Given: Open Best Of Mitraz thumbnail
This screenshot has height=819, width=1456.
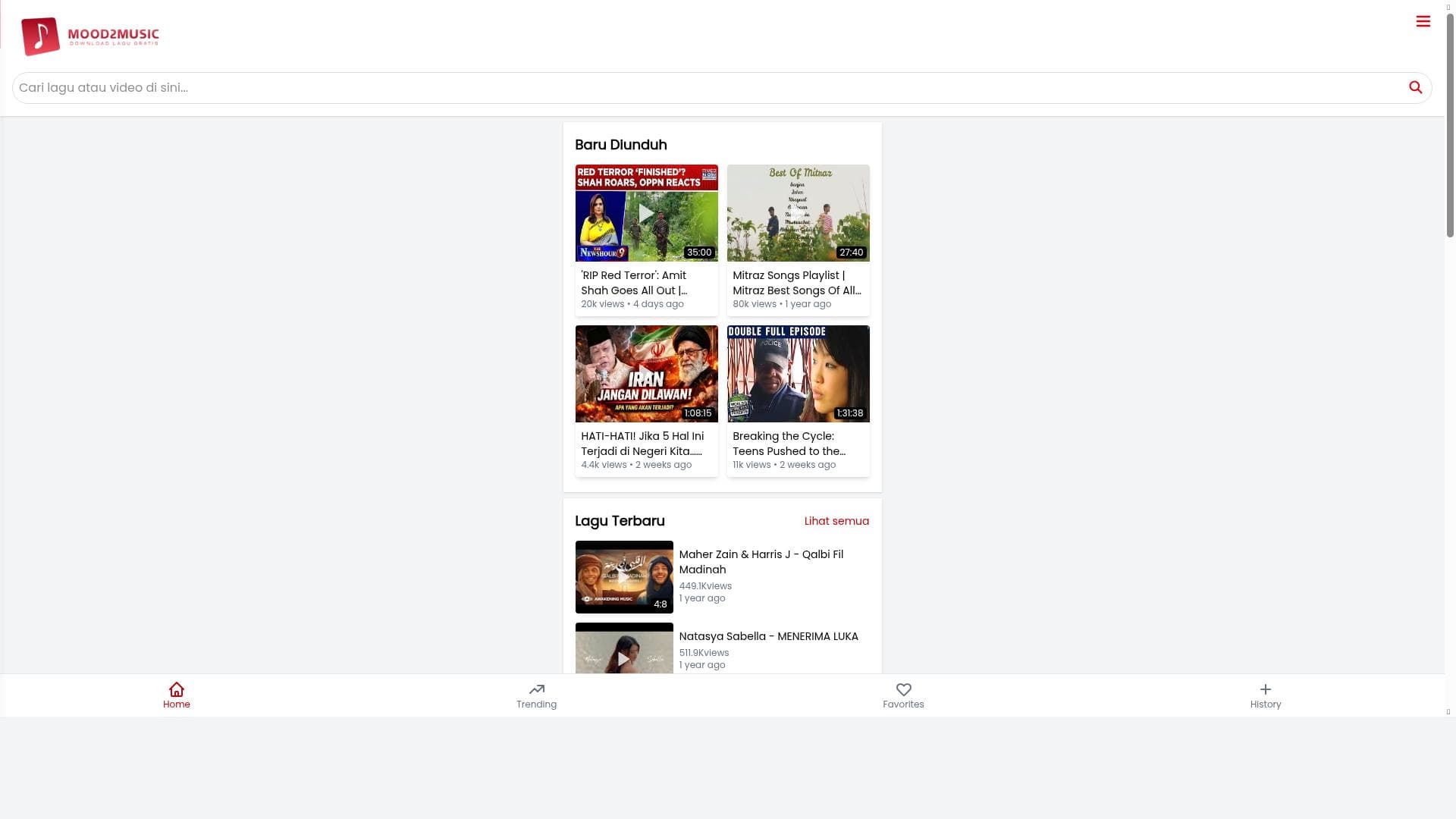Looking at the screenshot, I should pyautogui.click(x=798, y=213).
